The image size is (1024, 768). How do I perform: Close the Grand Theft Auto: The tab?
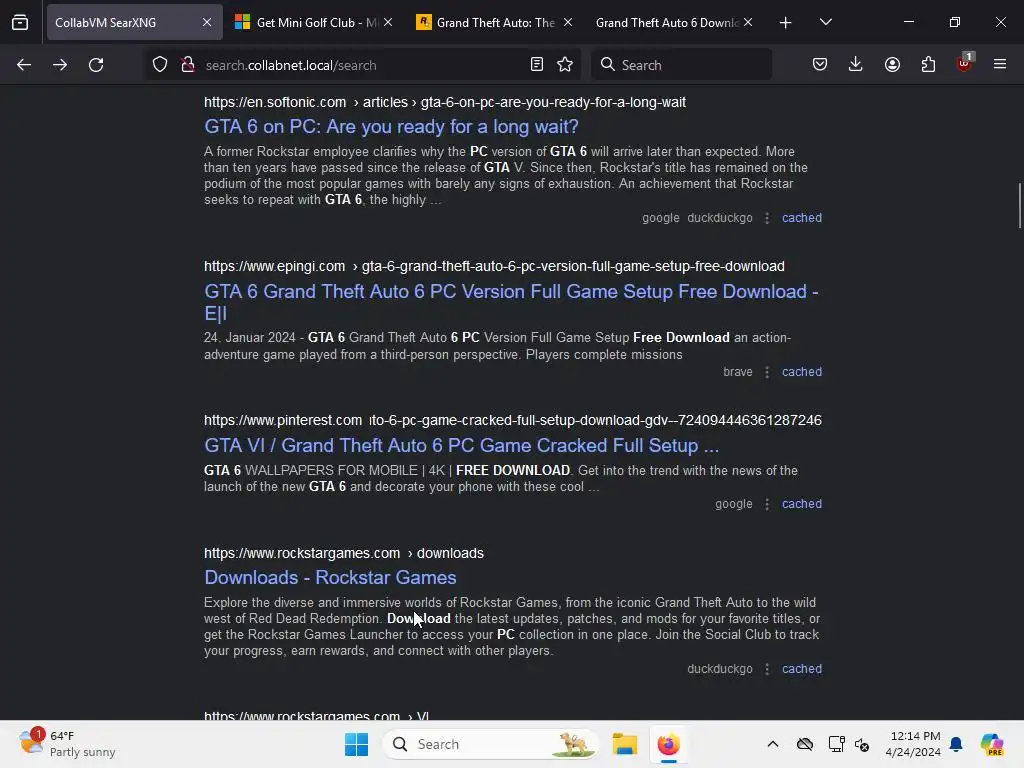point(568,23)
